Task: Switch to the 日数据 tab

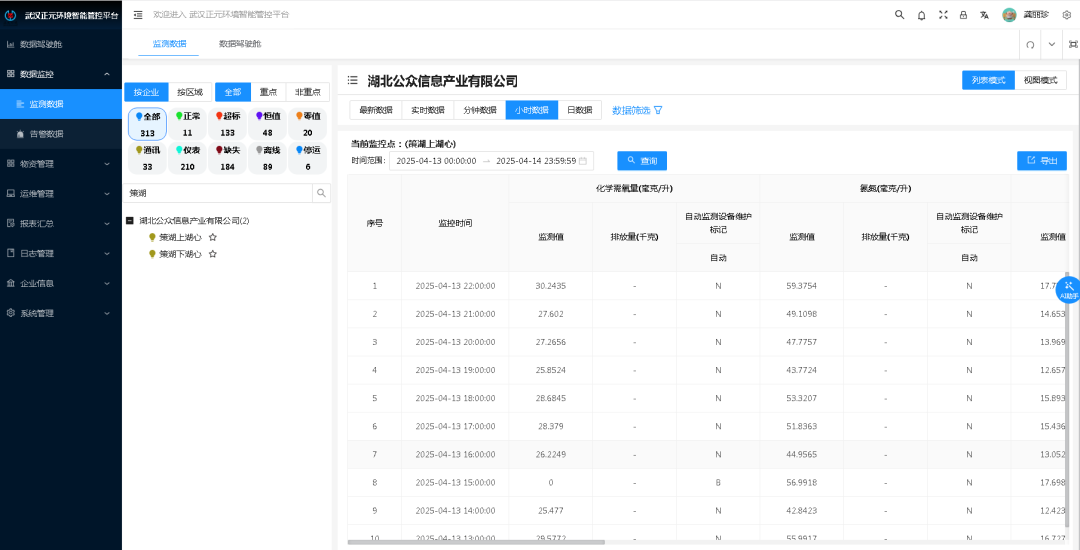Action: point(579,110)
